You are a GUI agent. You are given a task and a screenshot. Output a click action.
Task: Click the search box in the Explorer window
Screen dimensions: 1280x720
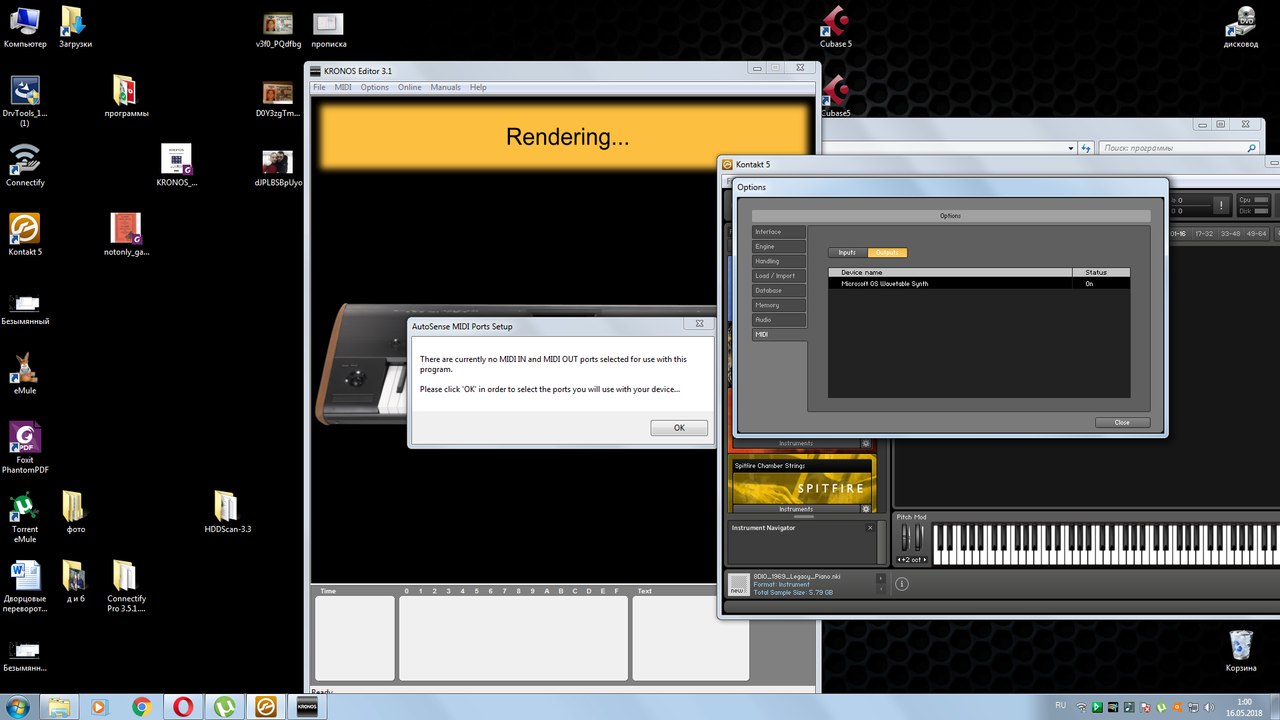(1179, 148)
